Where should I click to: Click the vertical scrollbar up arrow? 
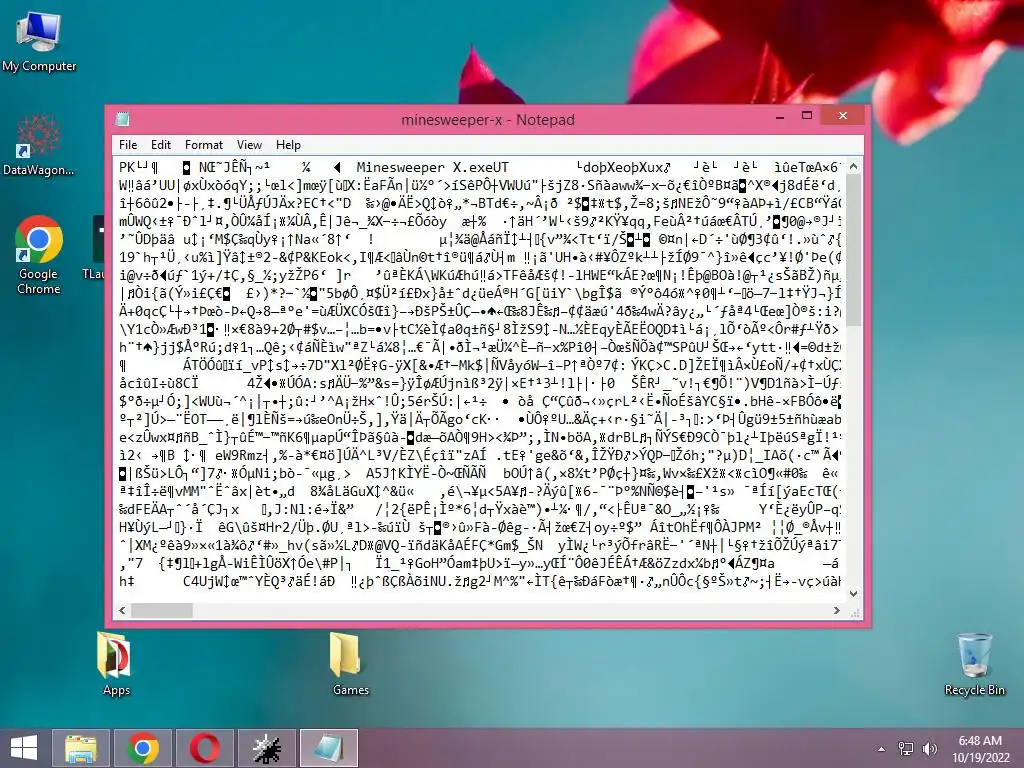coord(854,167)
